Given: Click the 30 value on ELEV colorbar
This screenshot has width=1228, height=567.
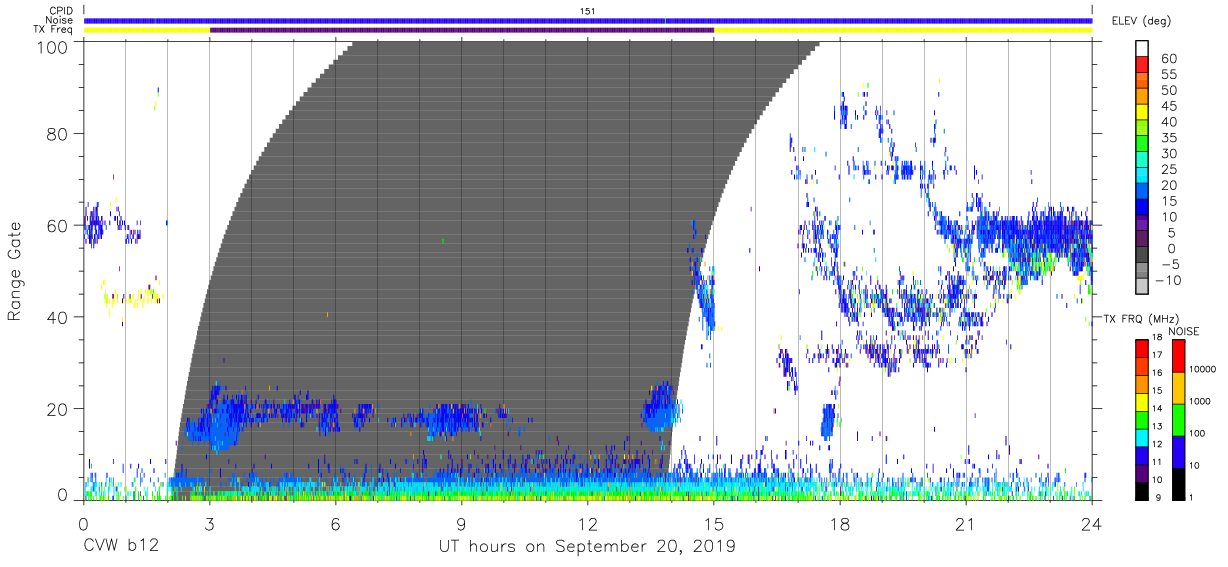Looking at the screenshot, I should pos(1168,154).
